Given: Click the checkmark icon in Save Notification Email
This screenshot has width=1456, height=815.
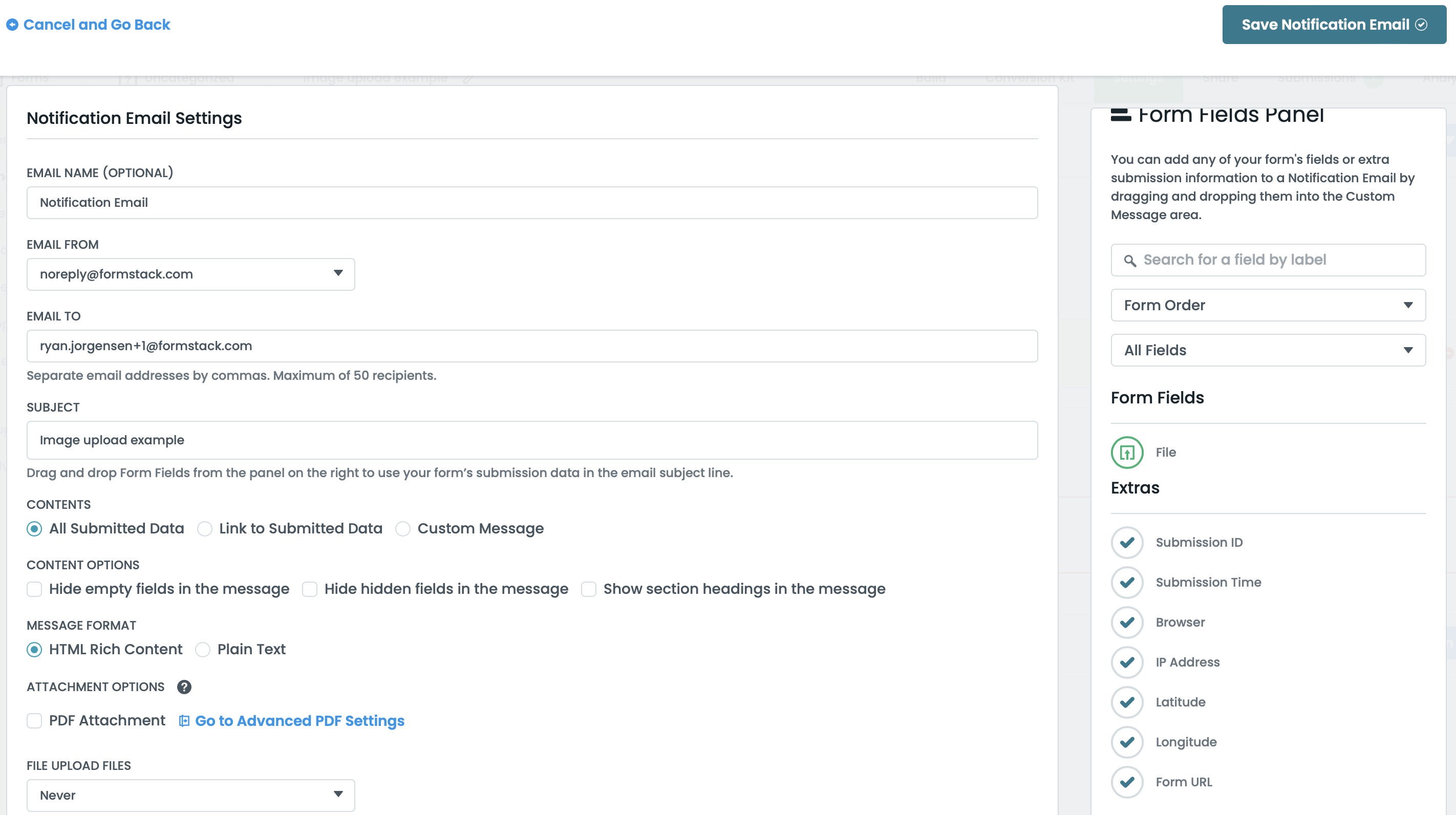Looking at the screenshot, I should [x=1423, y=25].
